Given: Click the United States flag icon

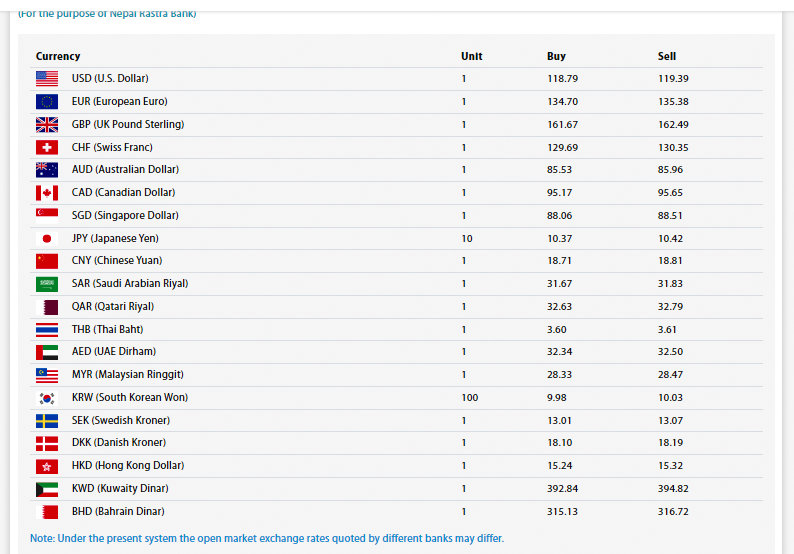Looking at the screenshot, I should coord(47,78).
